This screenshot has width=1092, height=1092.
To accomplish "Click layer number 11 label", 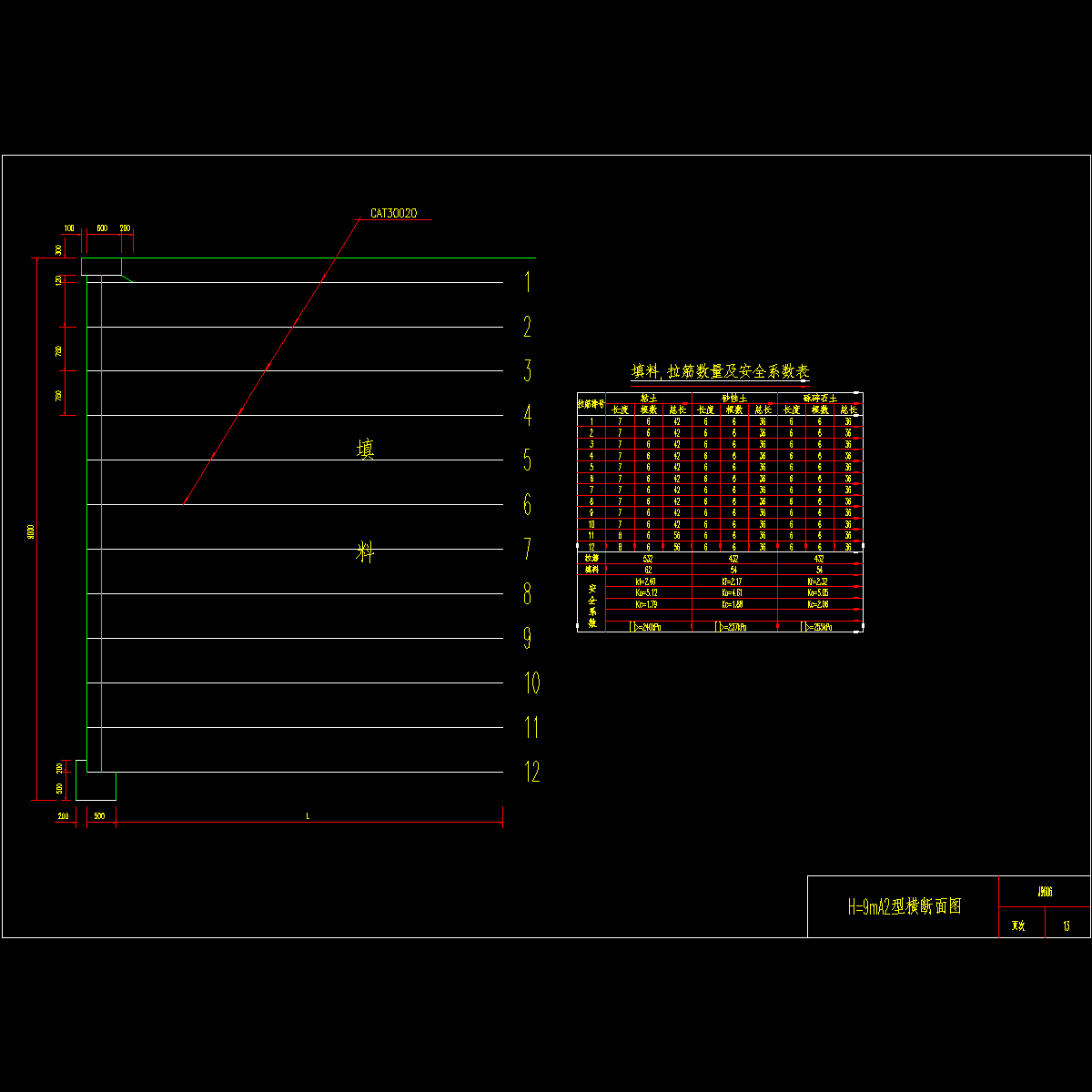I will pos(532,727).
